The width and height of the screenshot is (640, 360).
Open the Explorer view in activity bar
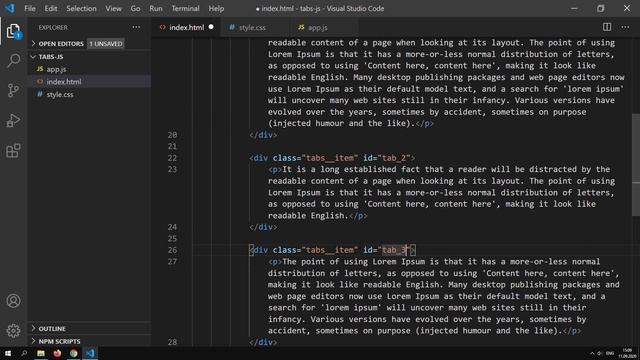point(13,31)
